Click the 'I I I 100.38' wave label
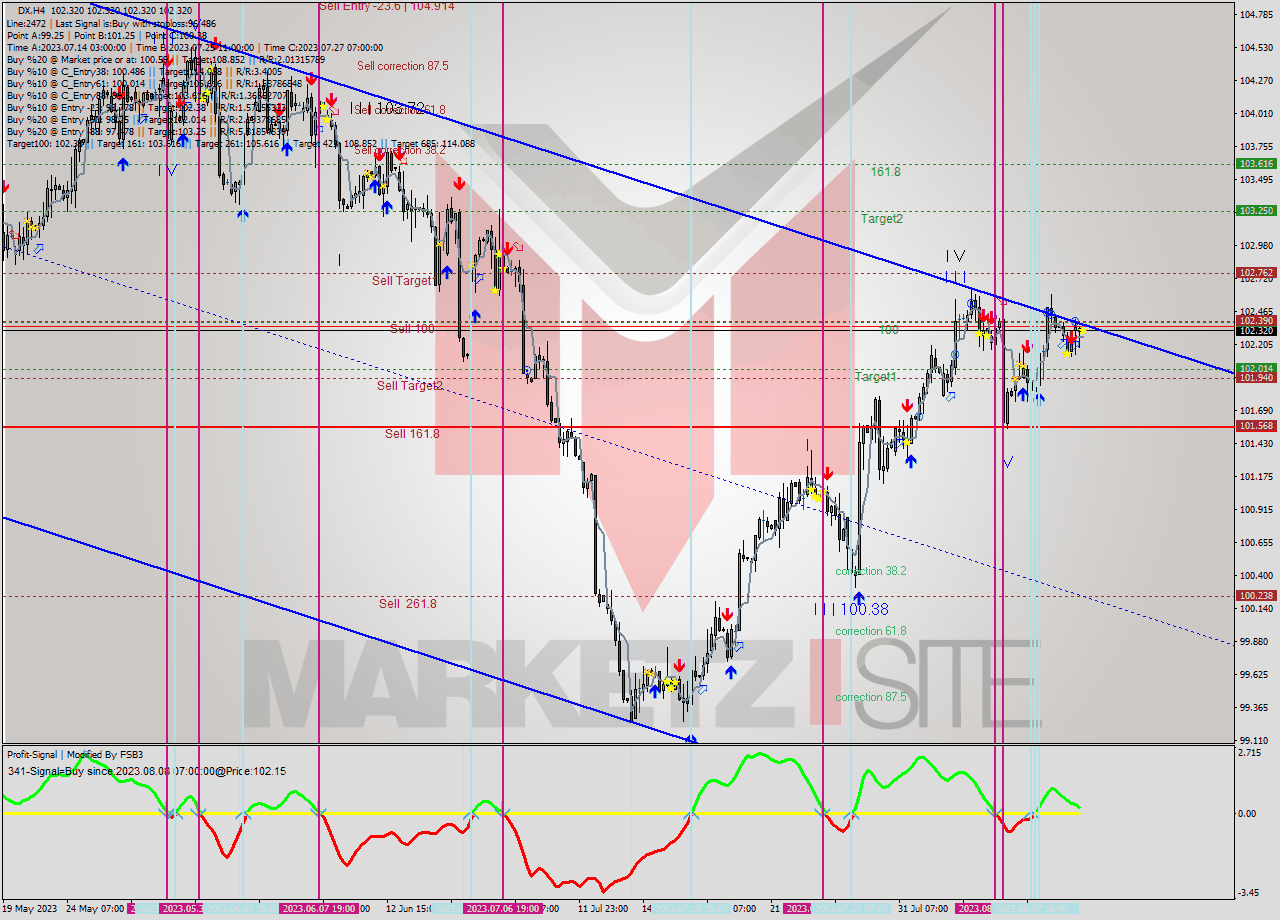Viewport: 1280px width, 920px height. (851, 609)
